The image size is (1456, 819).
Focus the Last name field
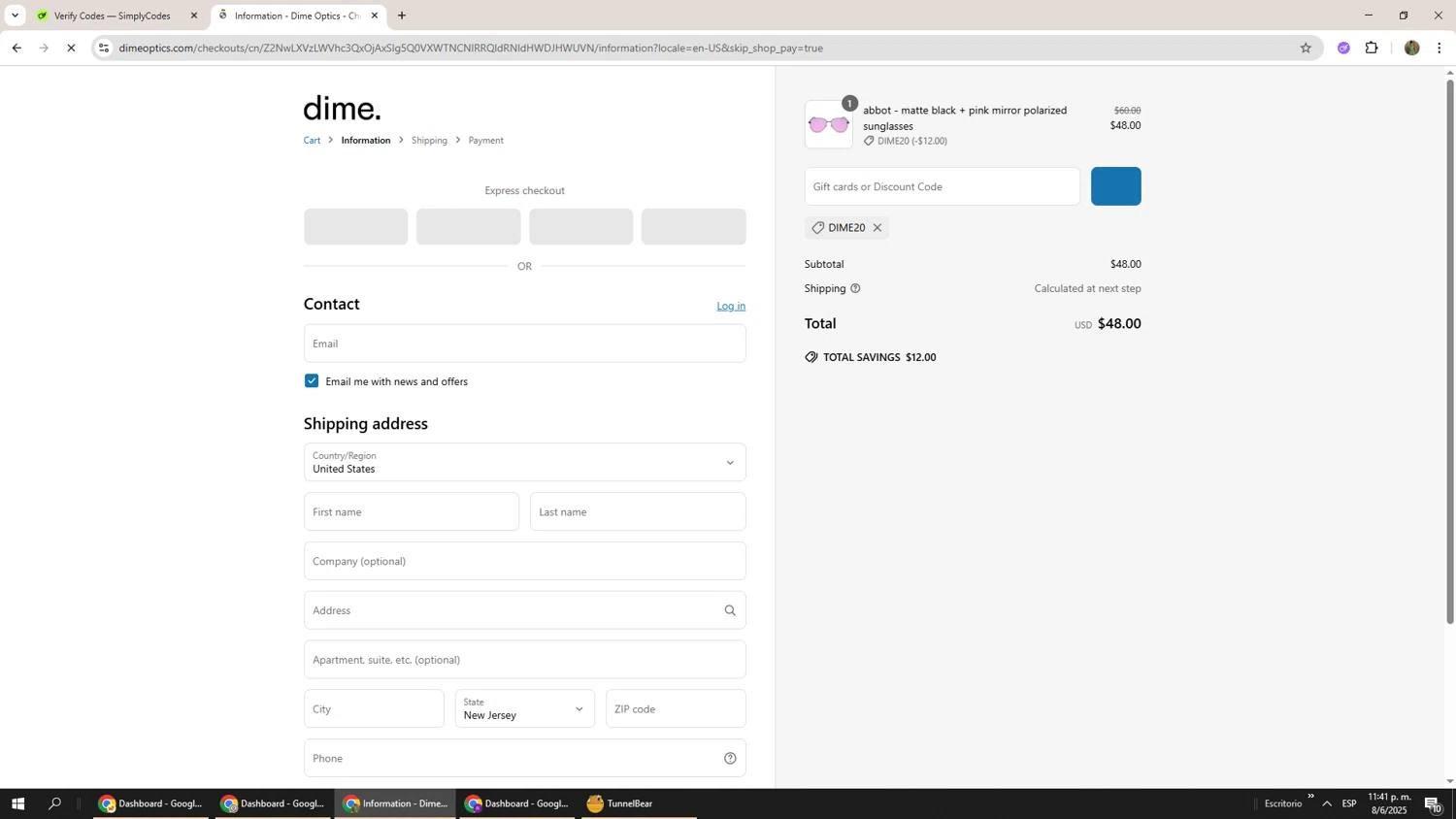(x=638, y=512)
